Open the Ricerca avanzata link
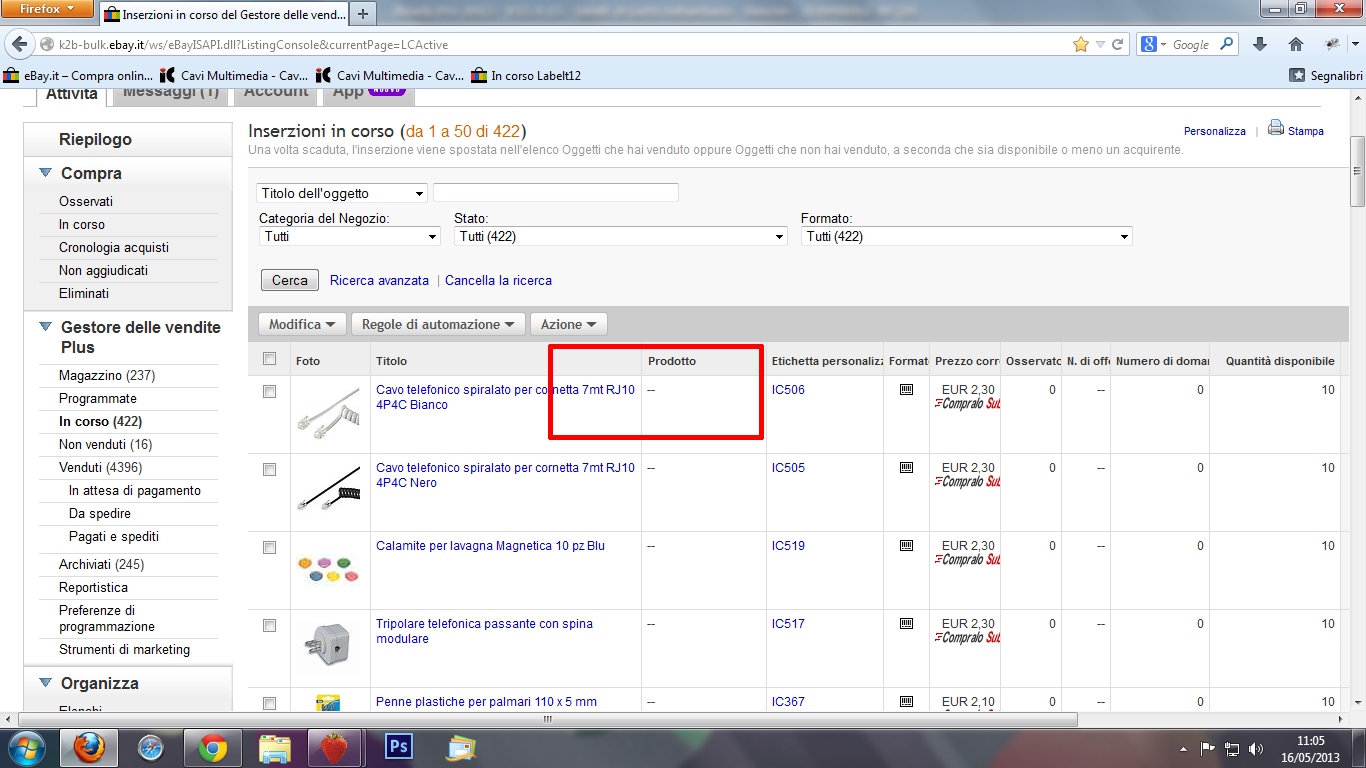 coord(379,281)
